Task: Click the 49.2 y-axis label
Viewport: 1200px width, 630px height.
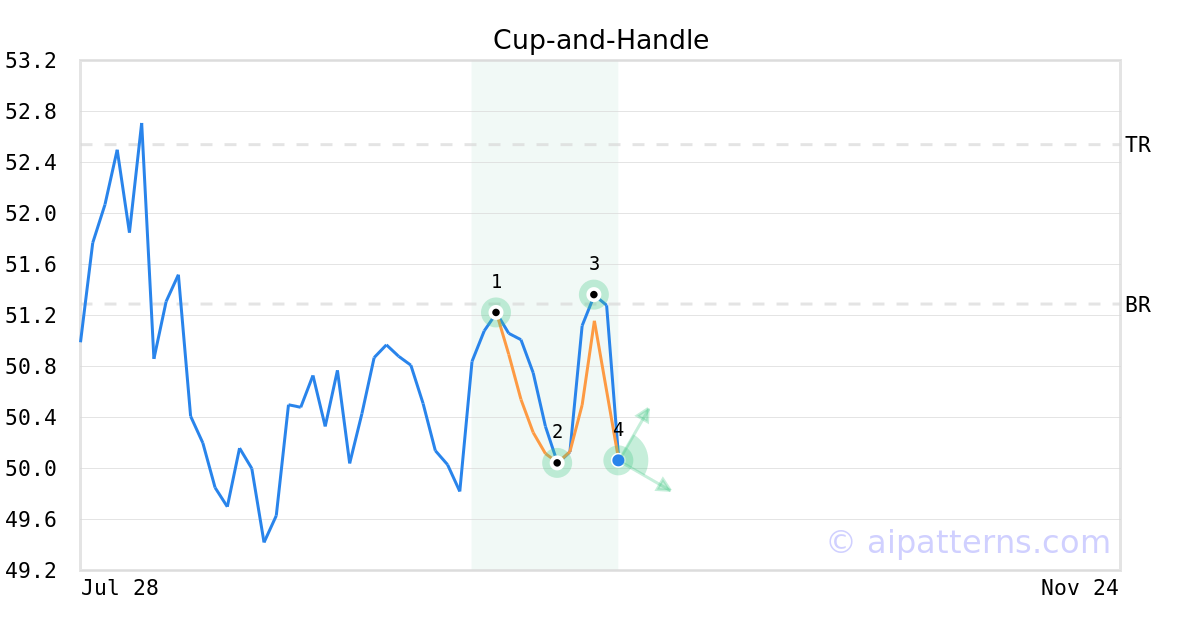Action: [31, 571]
